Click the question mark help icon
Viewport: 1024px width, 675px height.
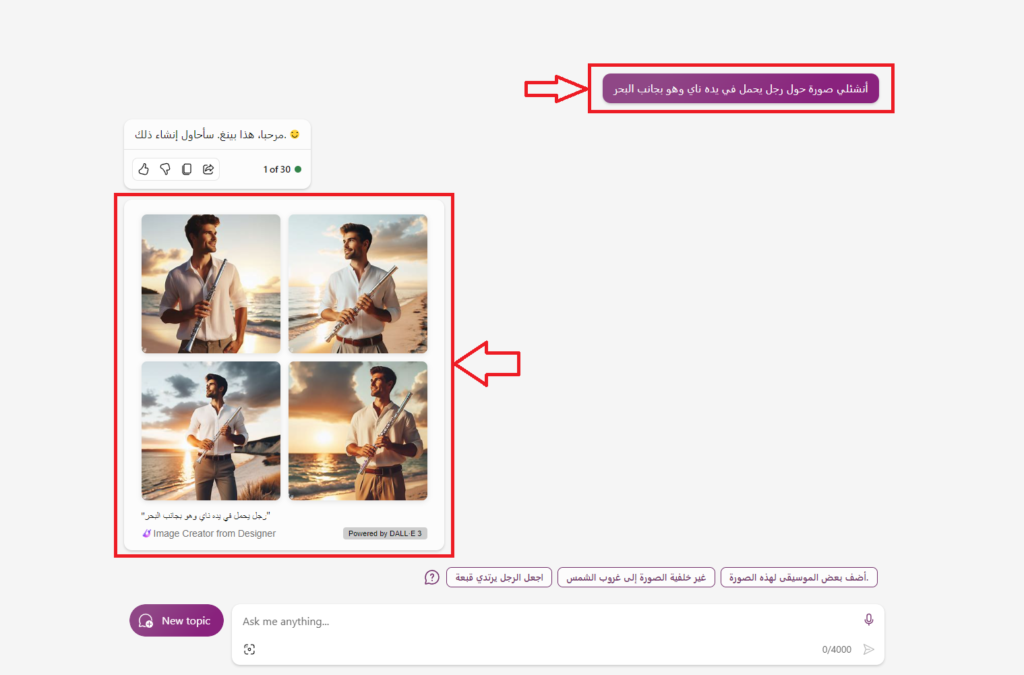[432, 577]
